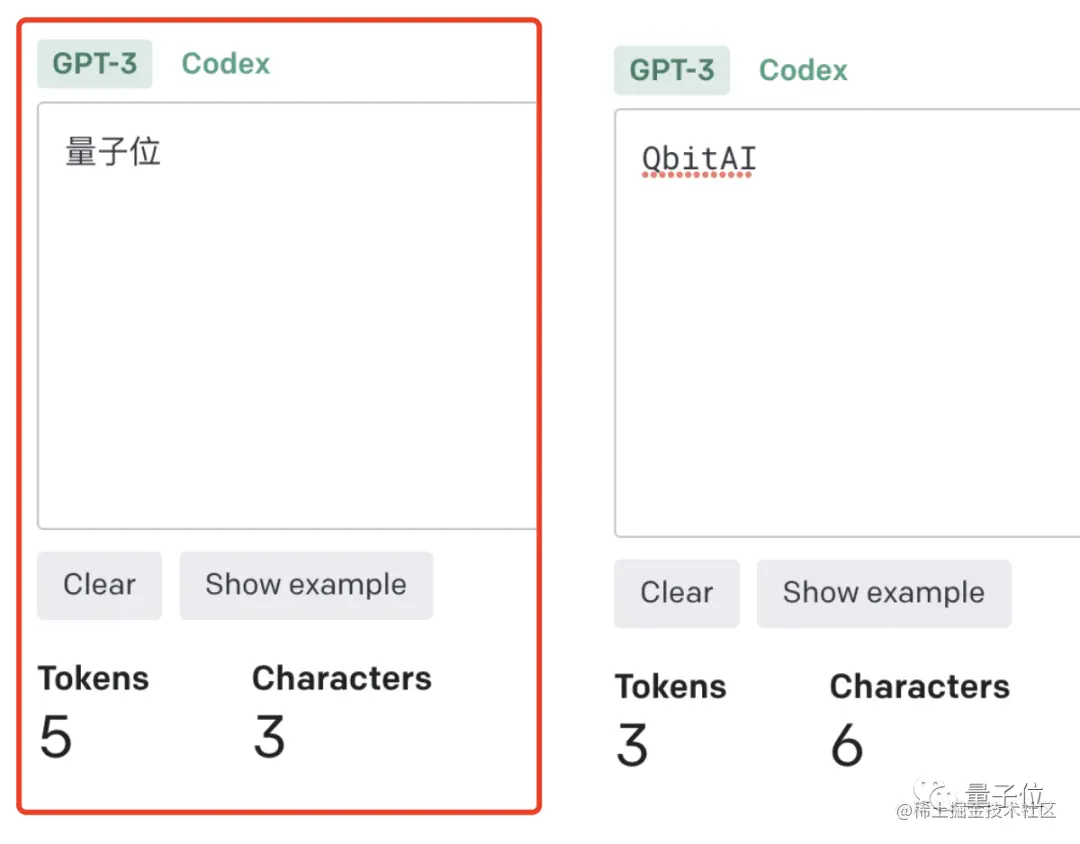Click the token count showing 5
This screenshot has height=844, width=1080.
(56, 736)
